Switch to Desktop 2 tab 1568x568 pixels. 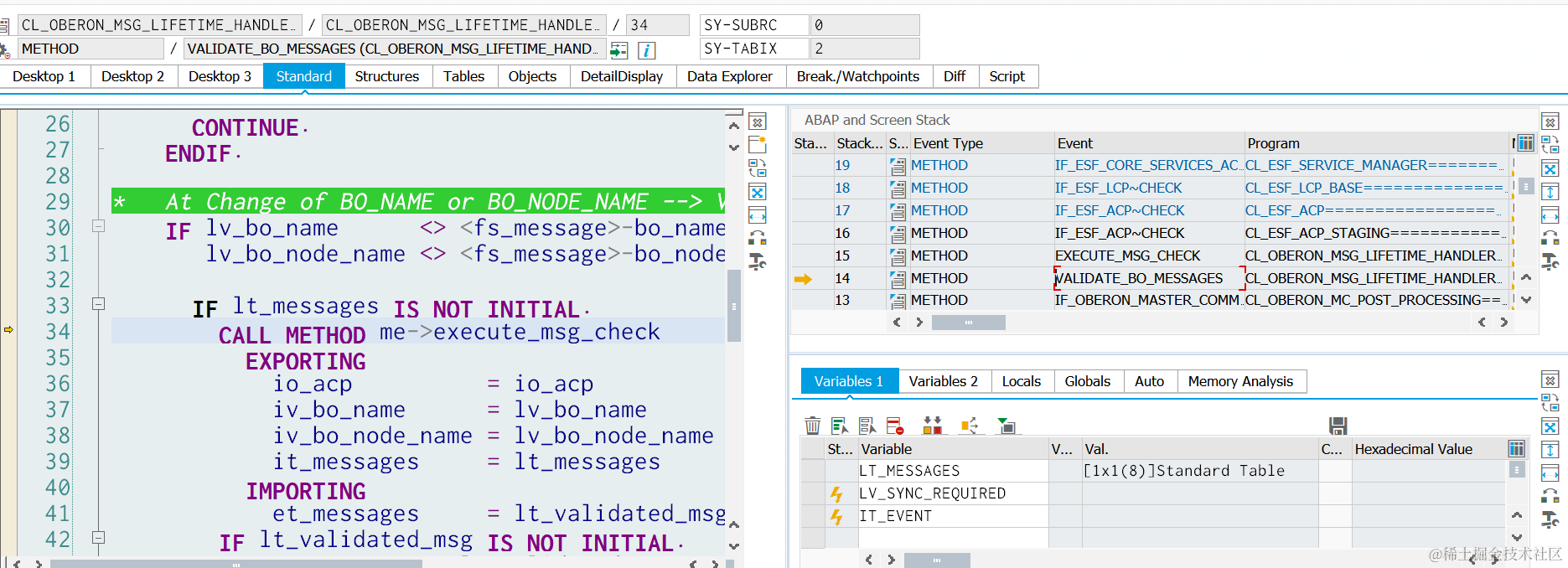[132, 76]
